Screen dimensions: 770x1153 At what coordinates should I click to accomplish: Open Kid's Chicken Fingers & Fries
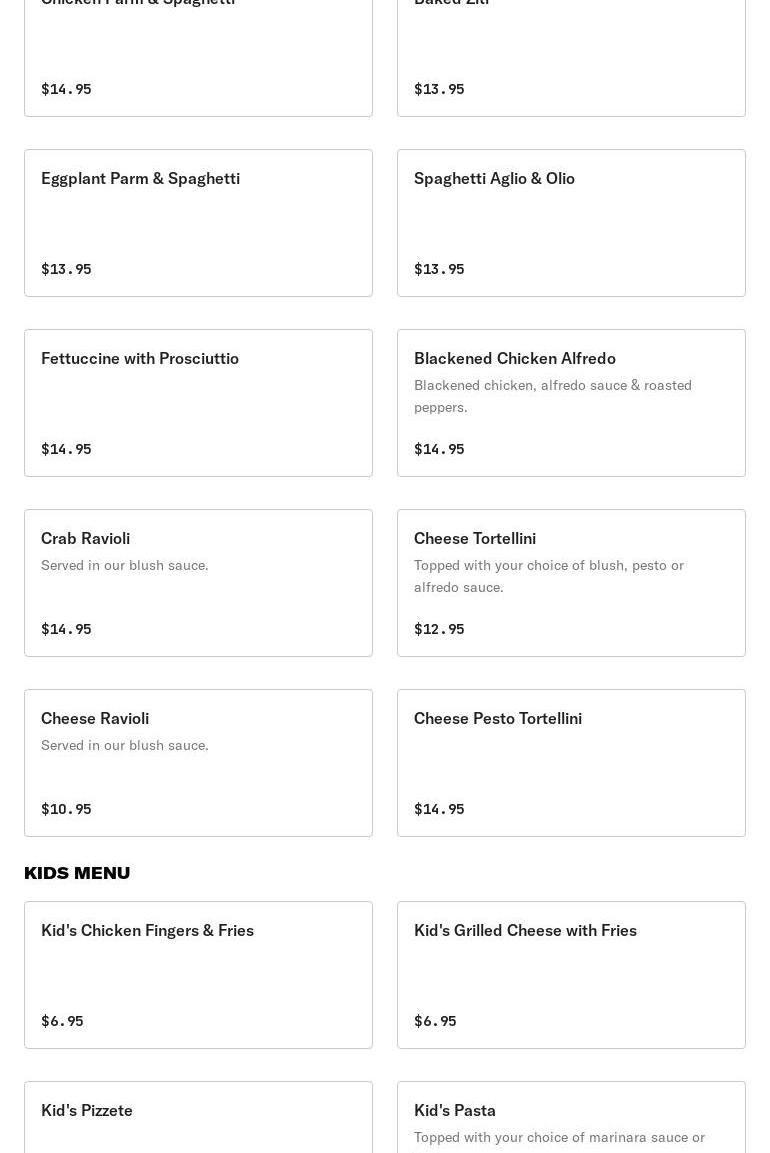click(198, 975)
